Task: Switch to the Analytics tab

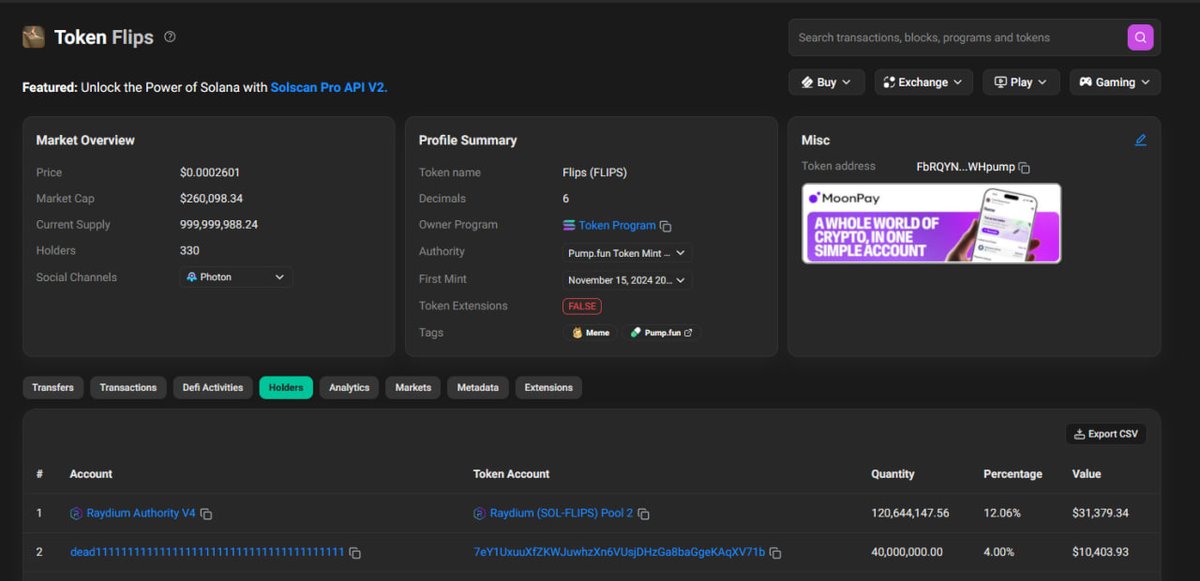Action: tap(348, 387)
